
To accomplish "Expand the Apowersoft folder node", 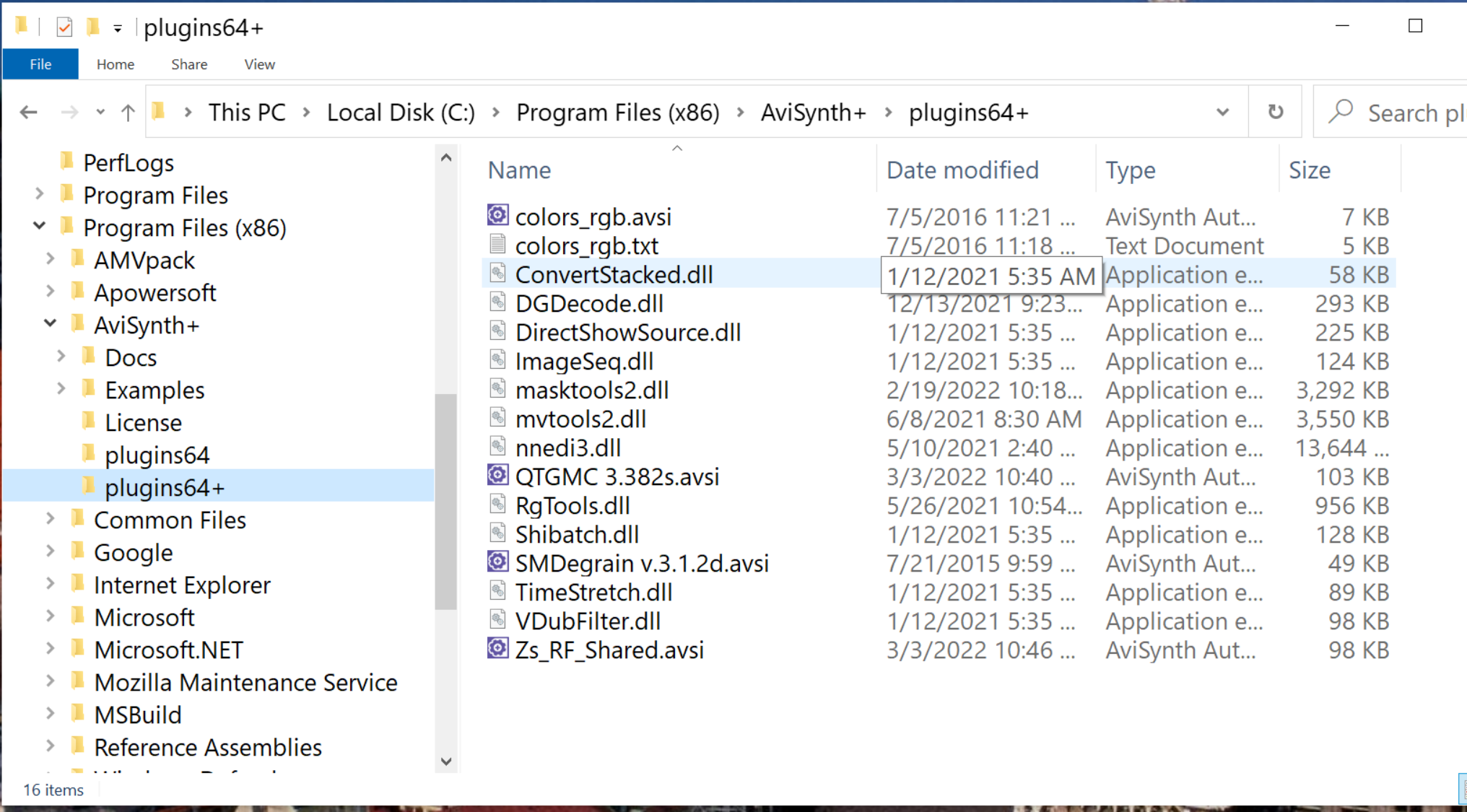I will pyautogui.click(x=51, y=291).
